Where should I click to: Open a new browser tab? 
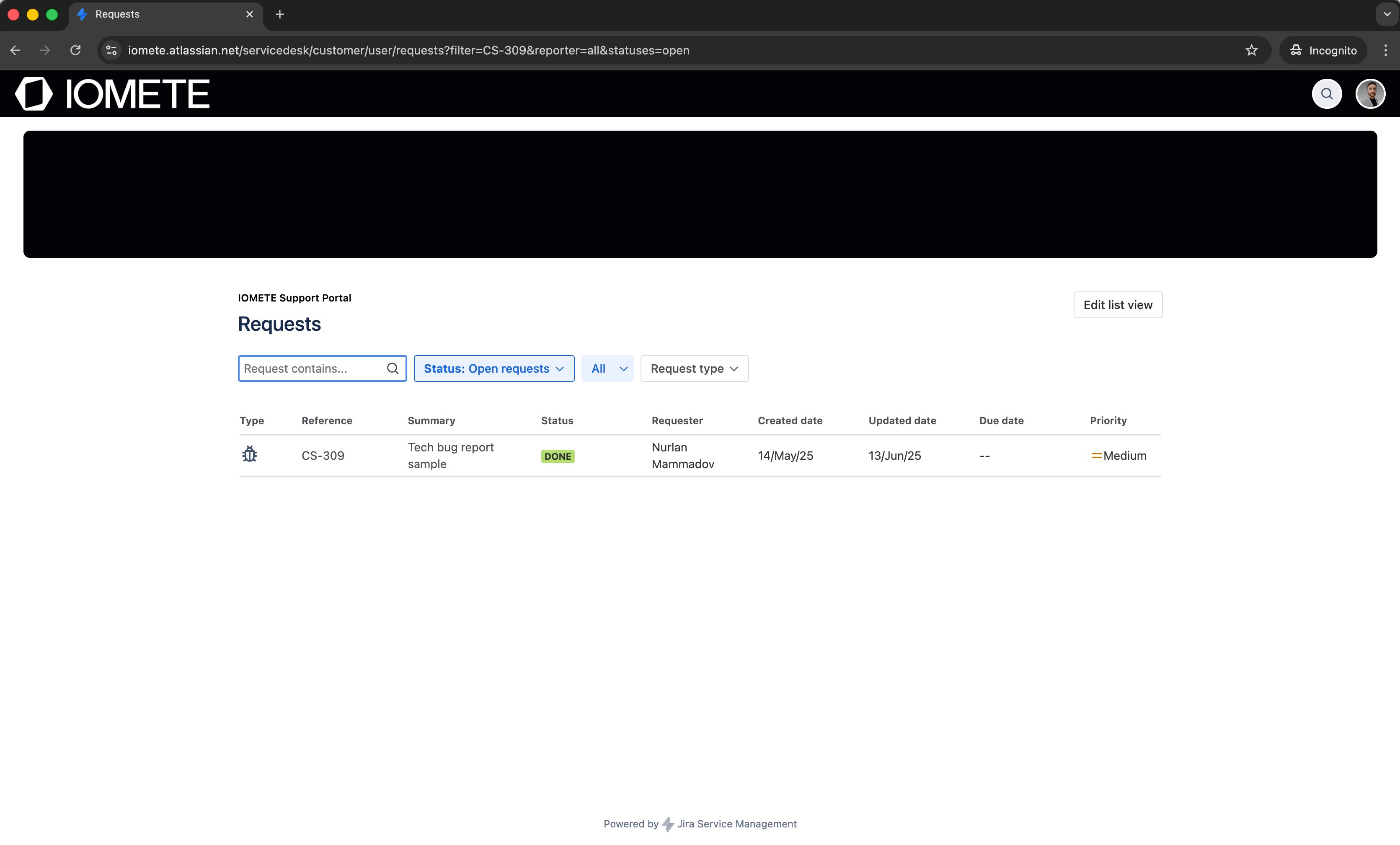(x=279, y=14)
